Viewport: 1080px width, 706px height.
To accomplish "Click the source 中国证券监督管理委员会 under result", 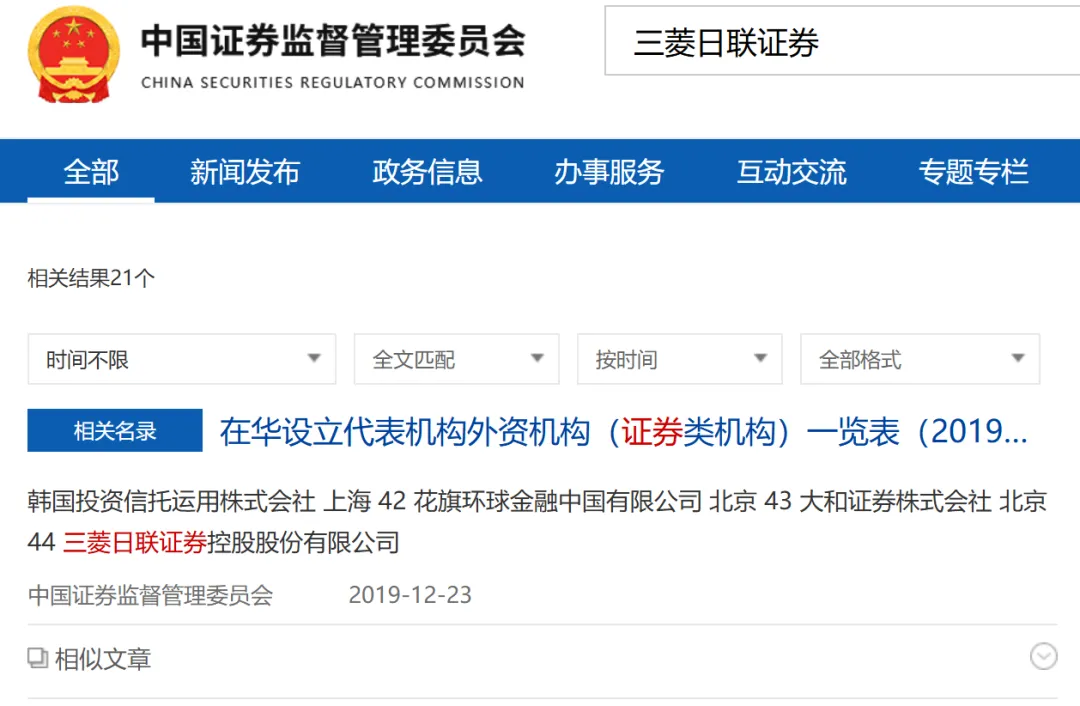I will click(x=150, y=595).
